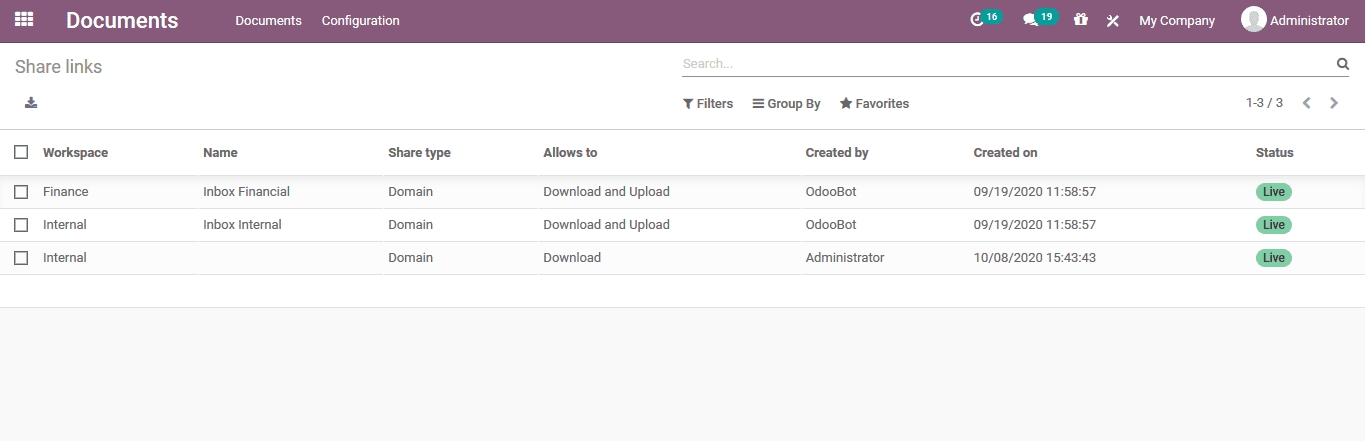Viewport: 1369px width, 441px height.
Task: Click the activities clock icon with badge 16
Action: coord(978,20)
